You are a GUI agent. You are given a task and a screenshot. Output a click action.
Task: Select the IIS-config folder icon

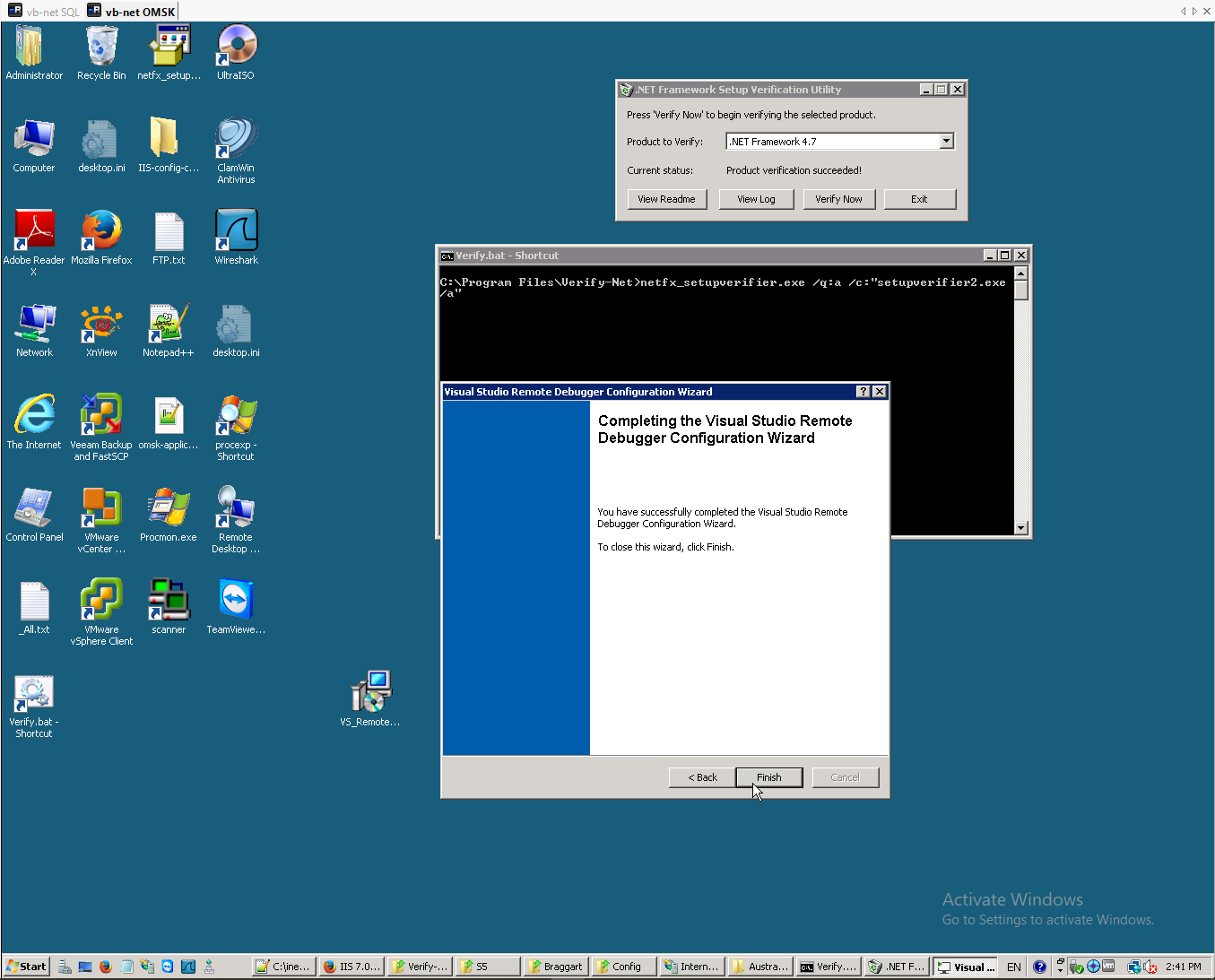pos(169,145)
